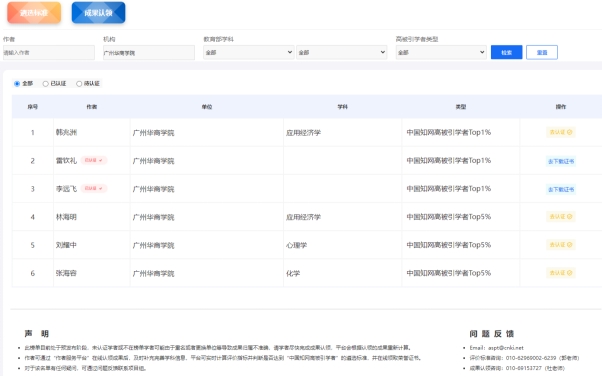Click the 序号 column header
Screen dimensions: 602x377
click(x=33, y=107)
